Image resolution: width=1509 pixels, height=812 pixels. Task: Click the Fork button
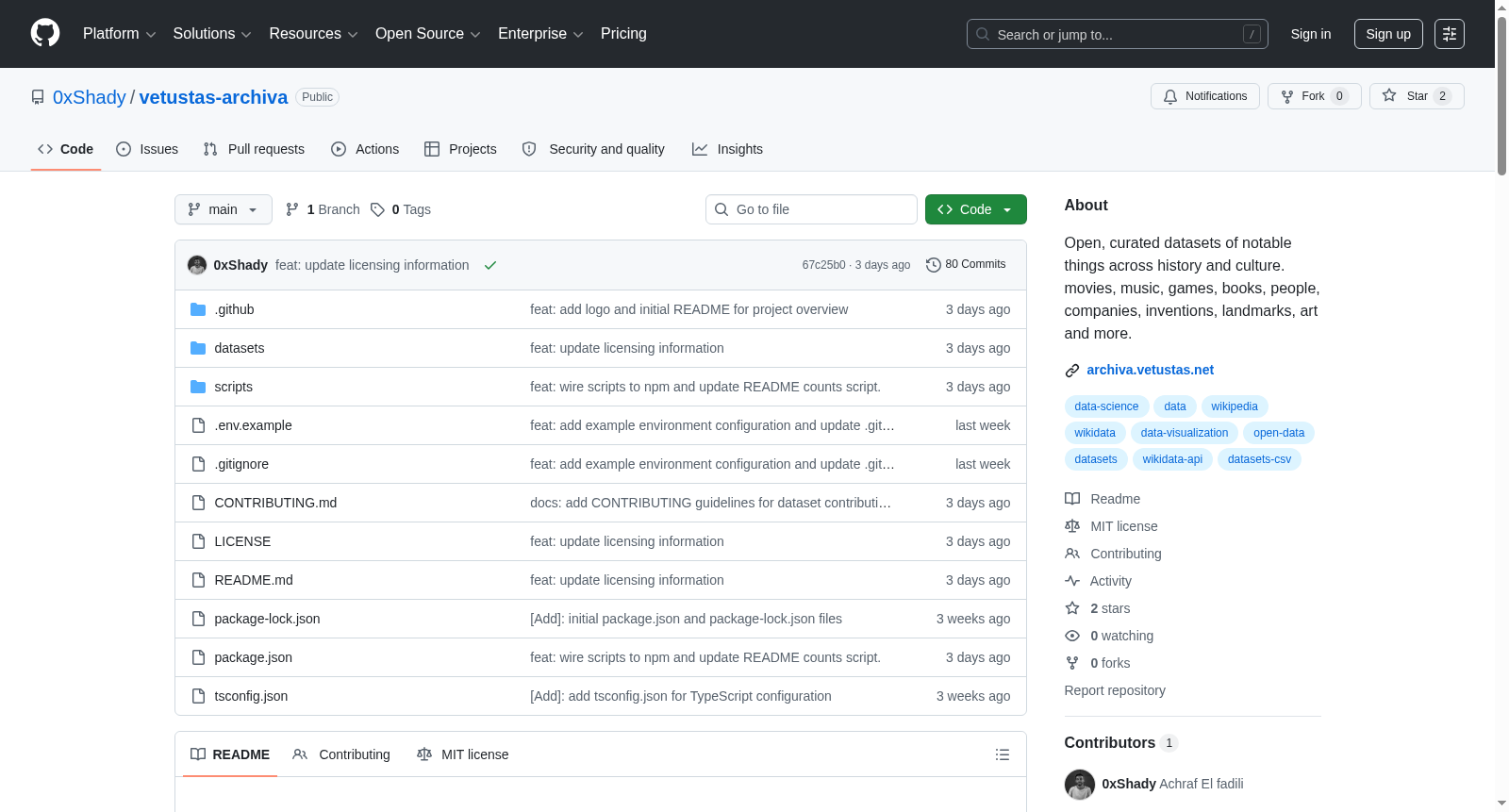click(x=1315, y=96)
